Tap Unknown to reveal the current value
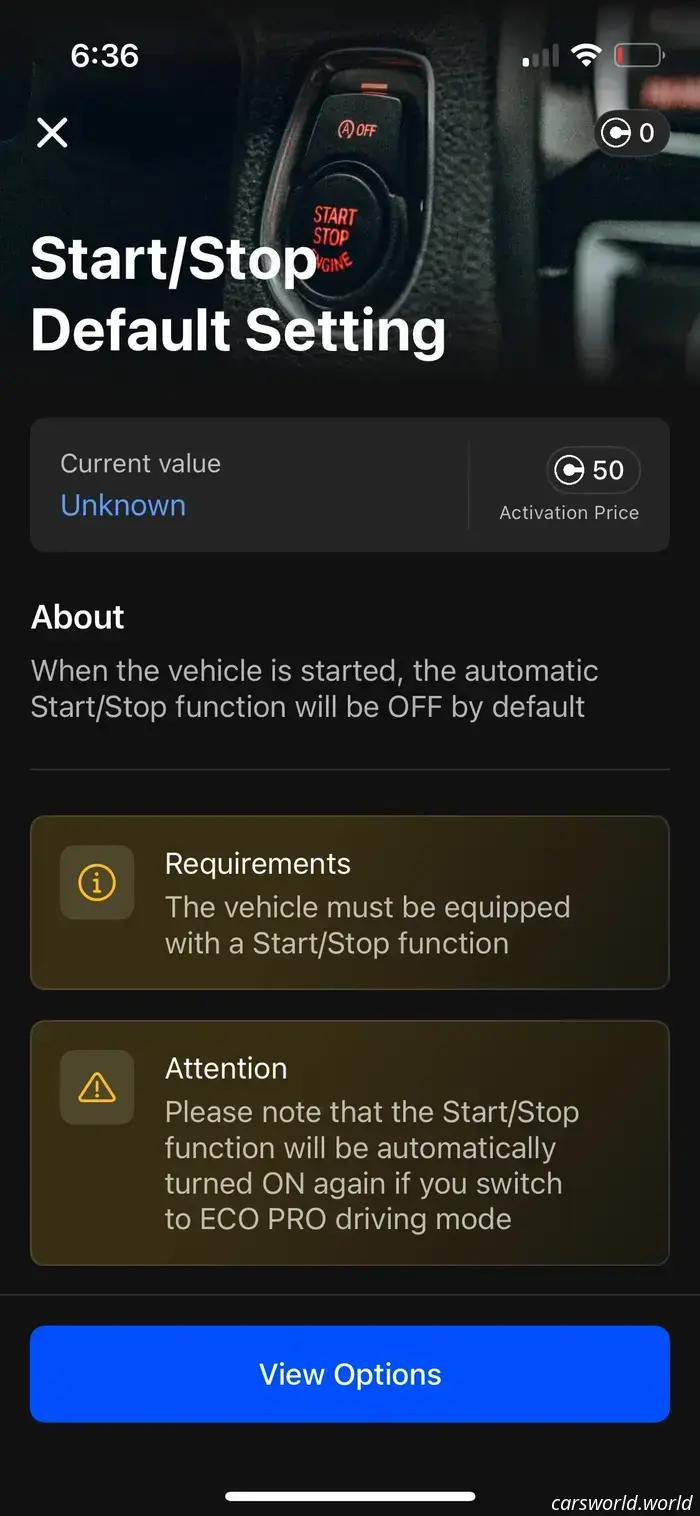Image resolution: width=700 pixels, height=1516 pixels. pyautogui.click(x=123, y=506)
